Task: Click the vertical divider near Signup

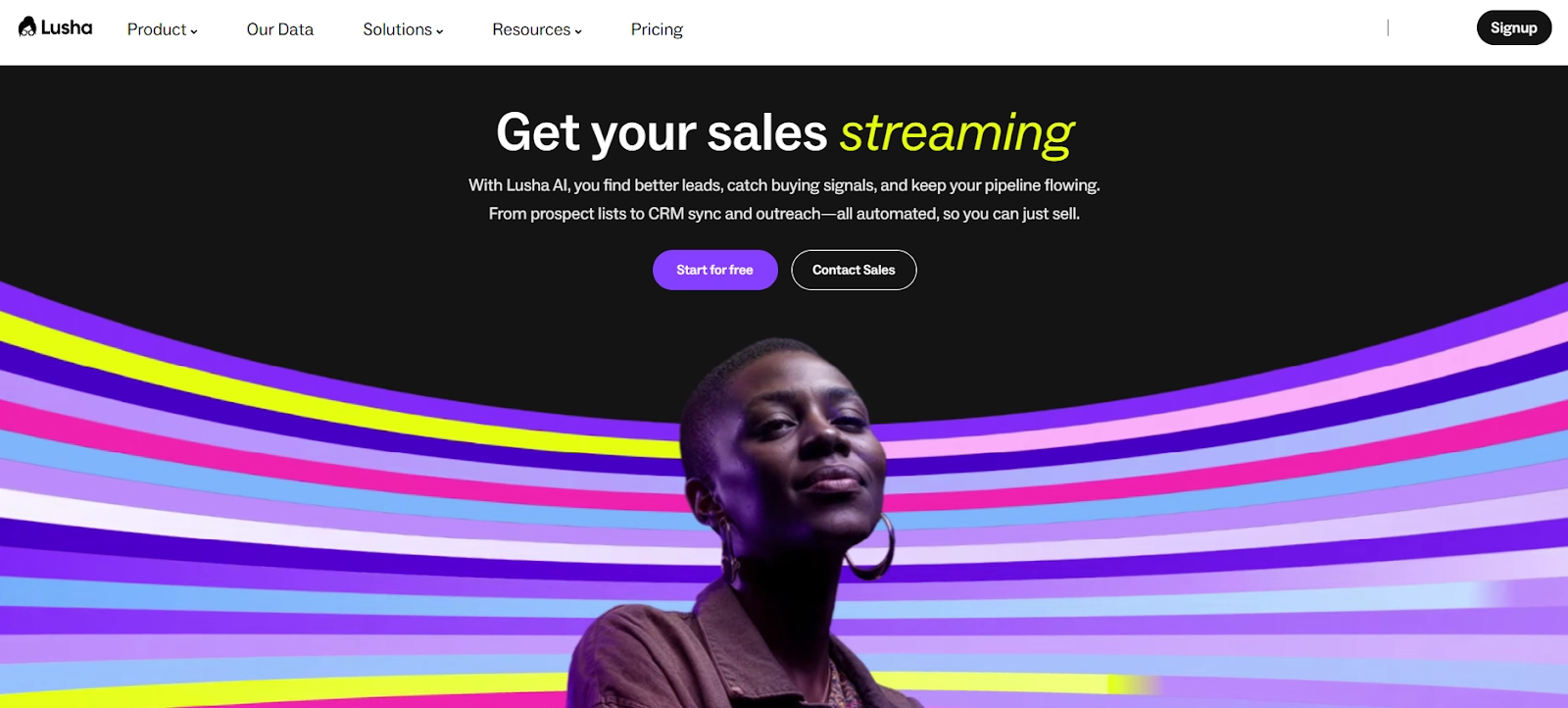Action: [1388, 27]
